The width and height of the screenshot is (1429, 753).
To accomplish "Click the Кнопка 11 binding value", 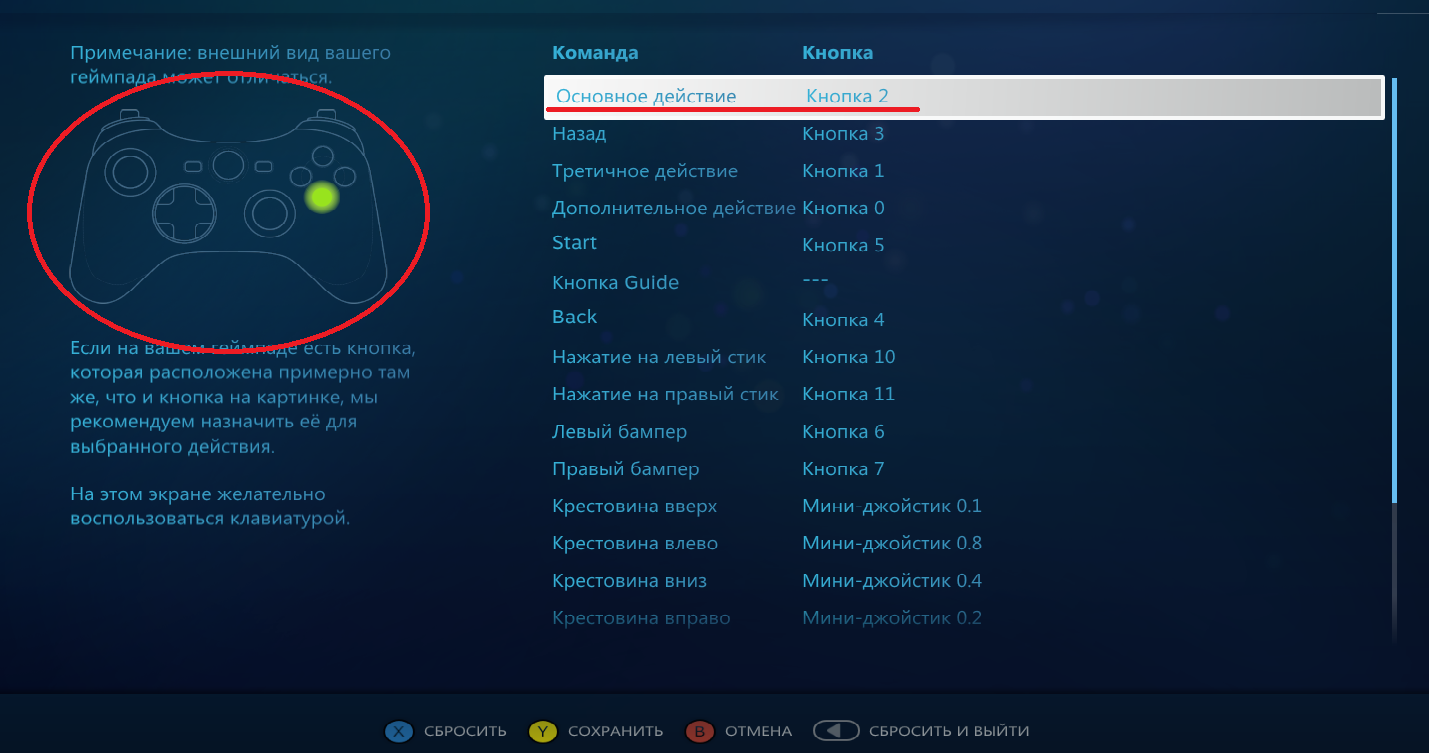I will pos(849,394).
